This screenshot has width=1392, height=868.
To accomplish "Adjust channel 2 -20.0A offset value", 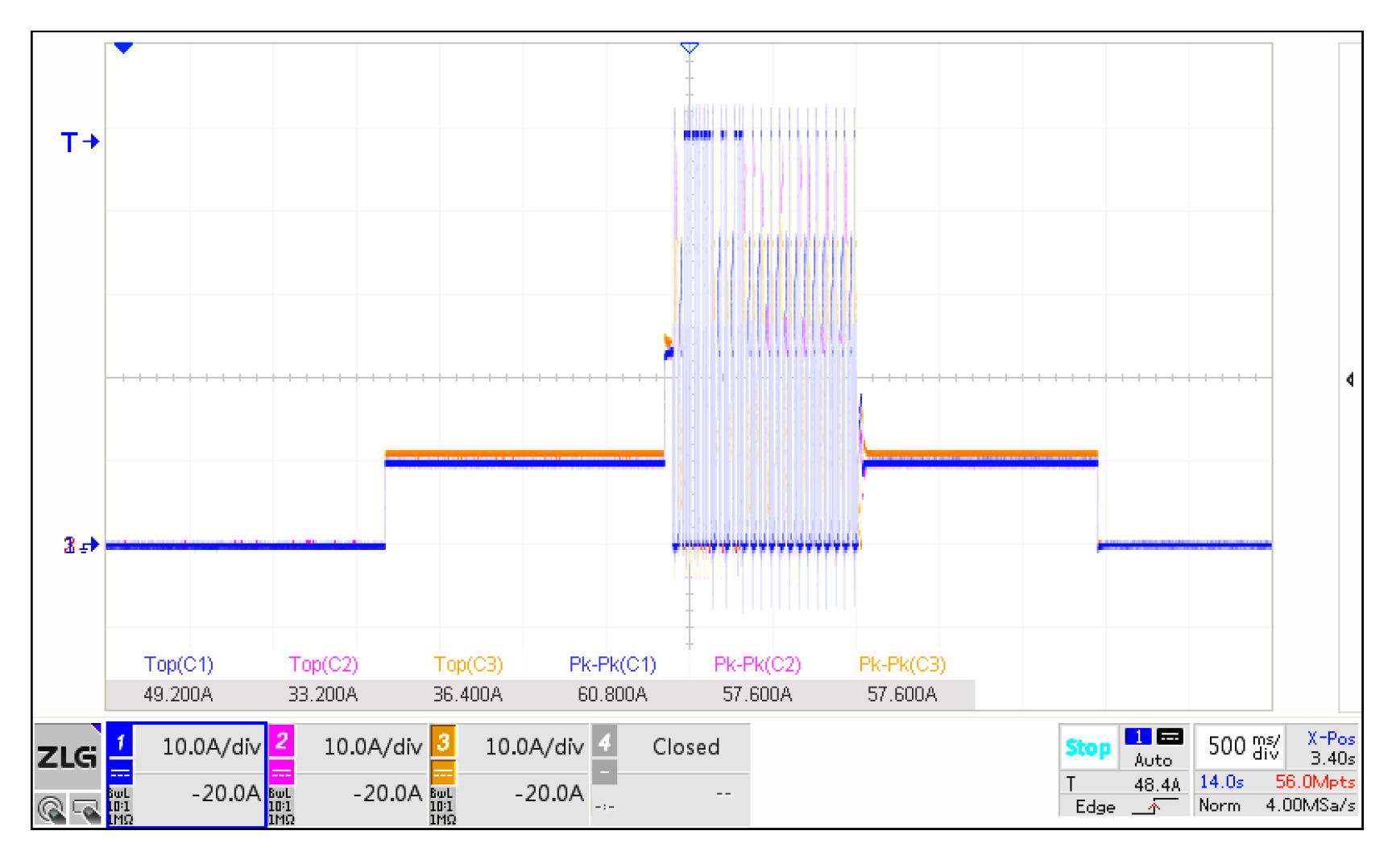I will click(x=387, y=794).
